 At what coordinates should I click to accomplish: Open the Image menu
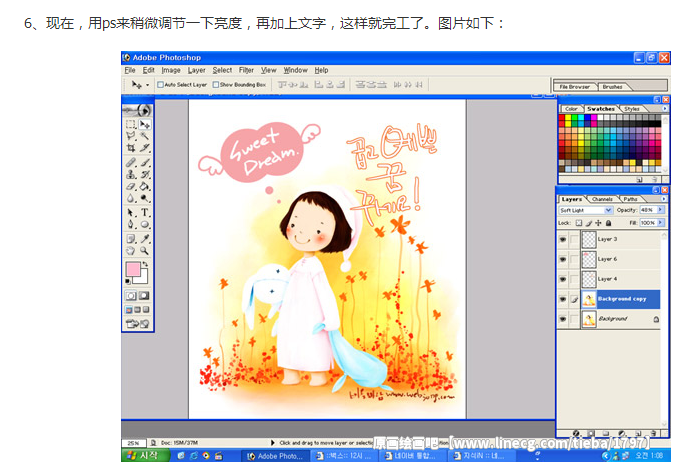[x=171, y=70]
